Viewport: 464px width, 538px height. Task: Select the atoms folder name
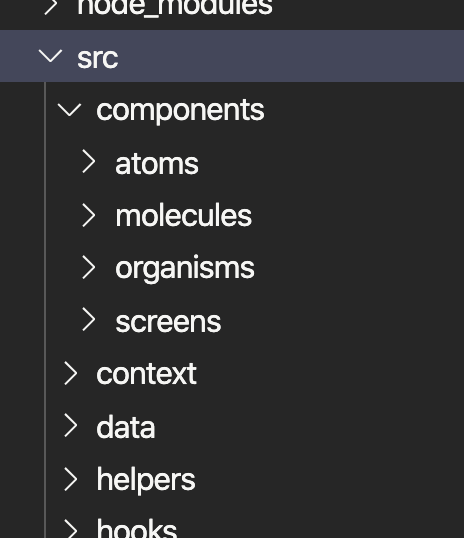[157, 164]
